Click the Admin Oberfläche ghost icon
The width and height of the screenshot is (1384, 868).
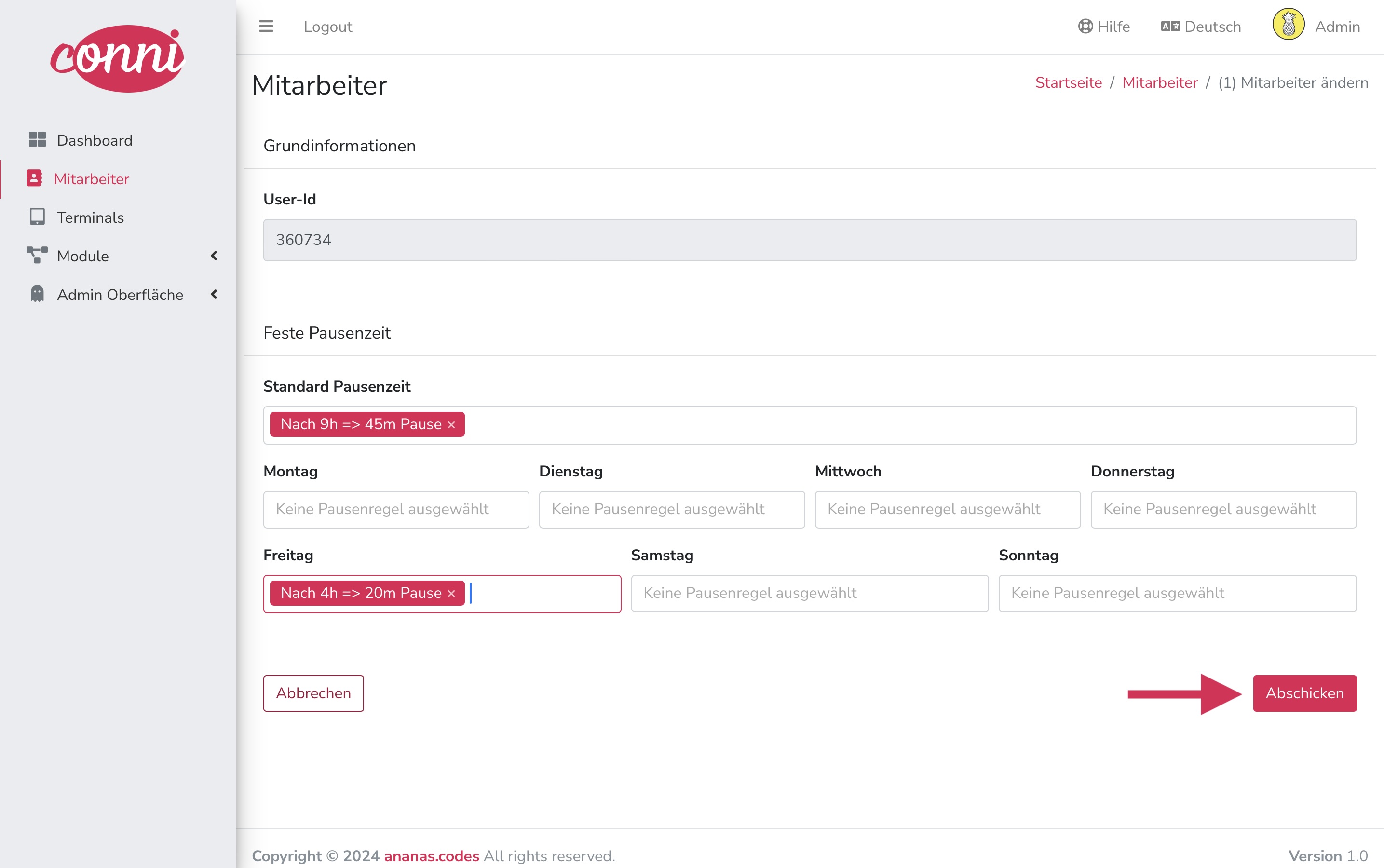click(x=37, y=293)
